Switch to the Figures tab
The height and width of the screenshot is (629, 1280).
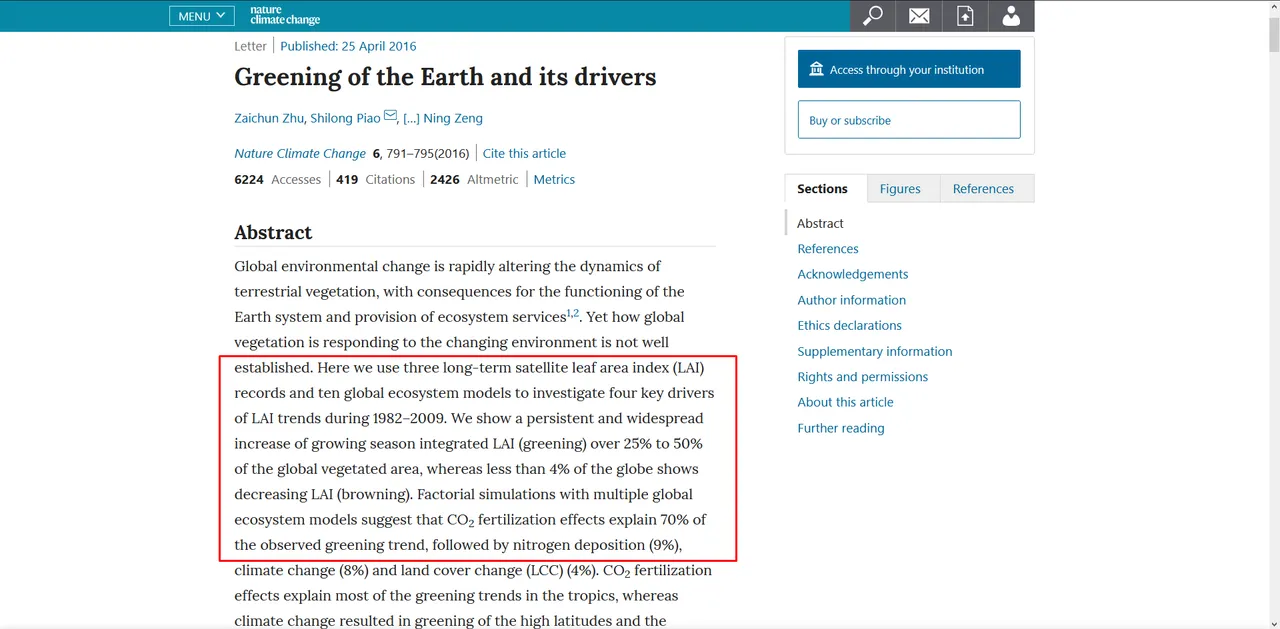click(x=900, y=188)
